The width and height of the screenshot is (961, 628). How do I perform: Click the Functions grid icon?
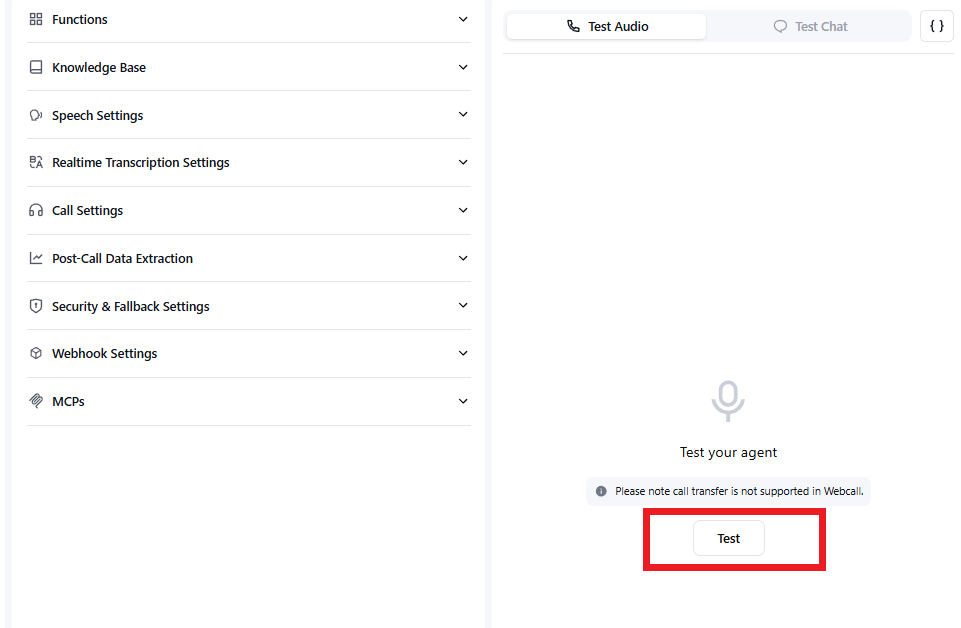[x=35, y=19]
